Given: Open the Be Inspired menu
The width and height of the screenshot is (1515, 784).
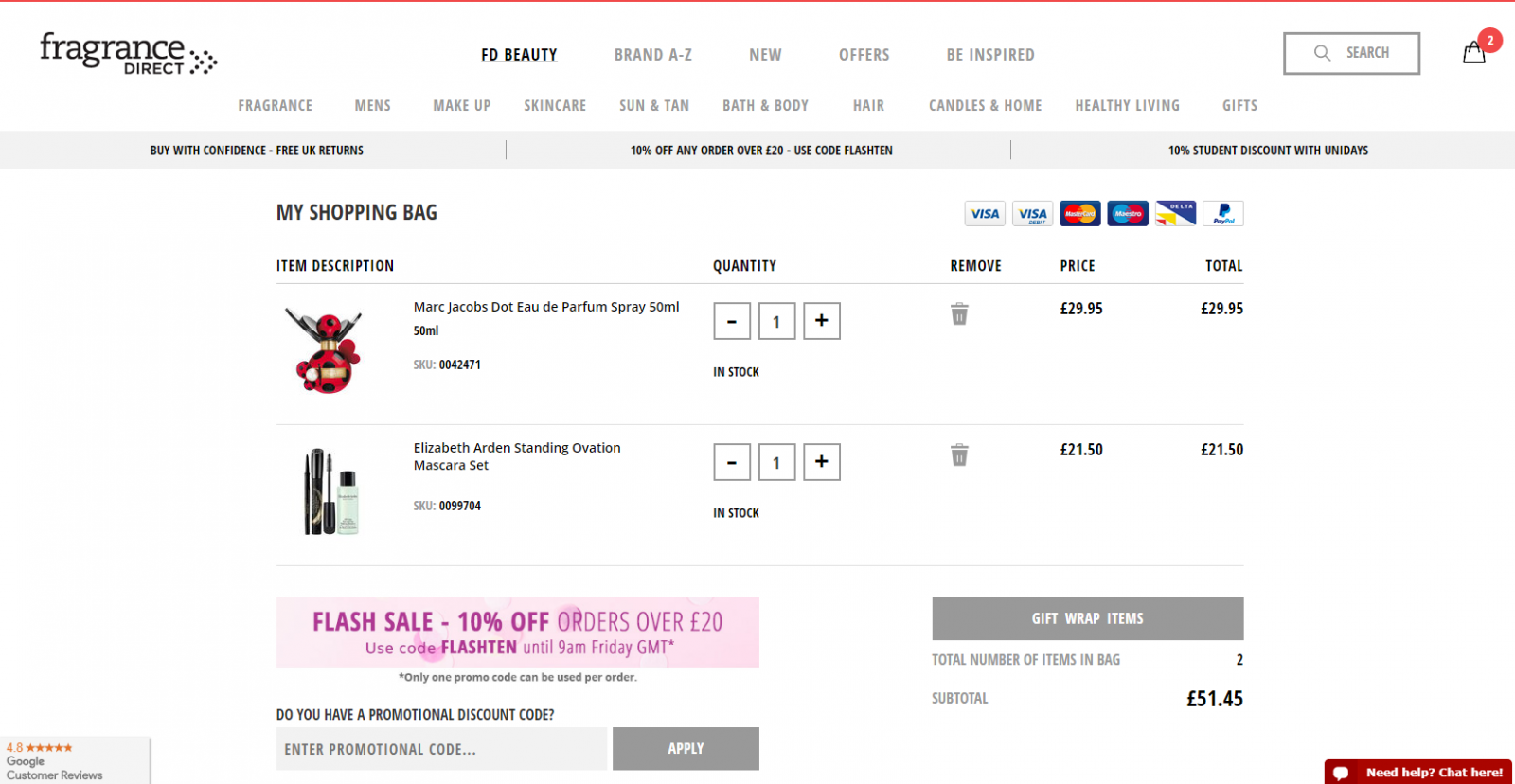Looking at the screenshot, I should [x=990, y=55].
